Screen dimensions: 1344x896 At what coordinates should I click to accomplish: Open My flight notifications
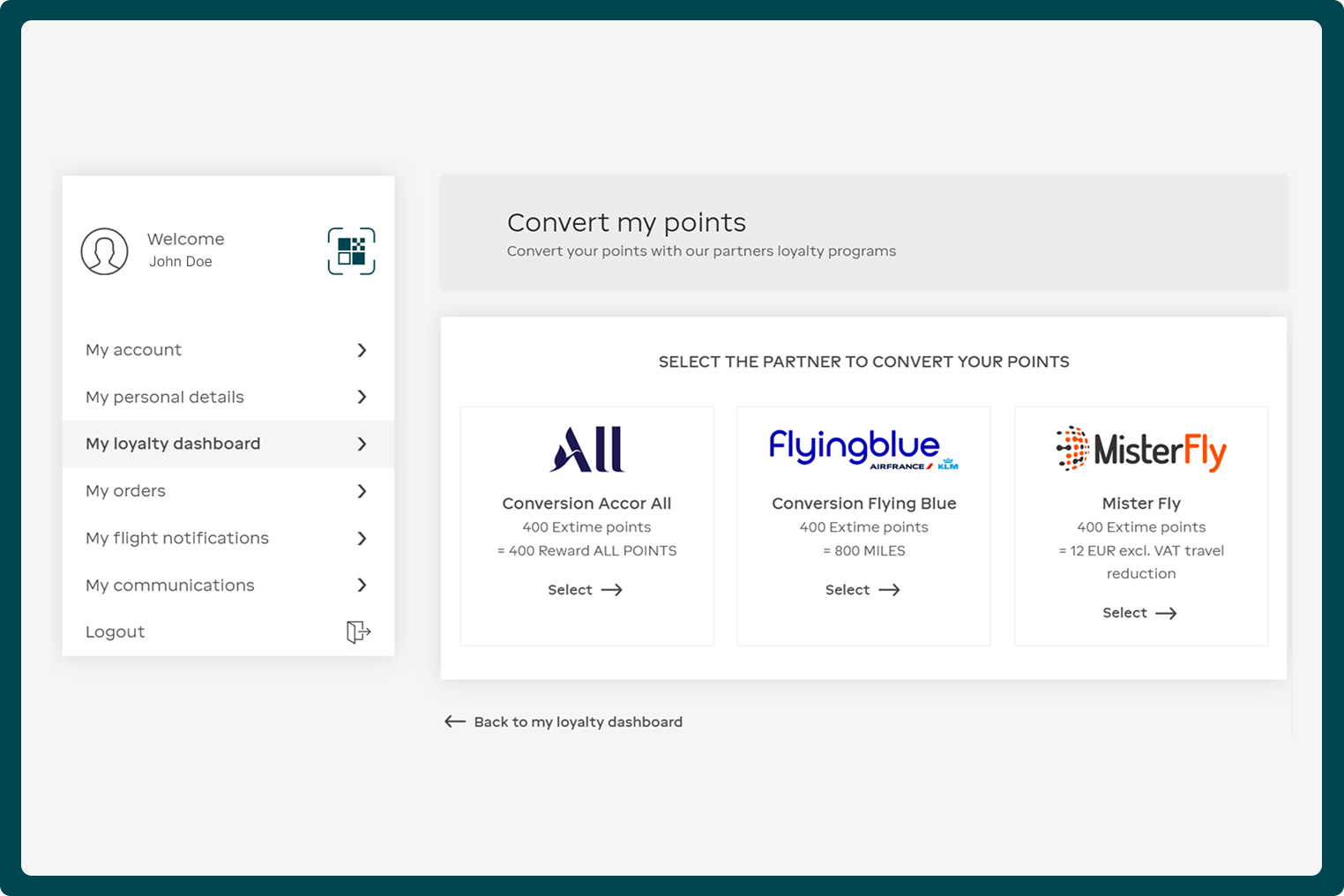coord(228,538)
